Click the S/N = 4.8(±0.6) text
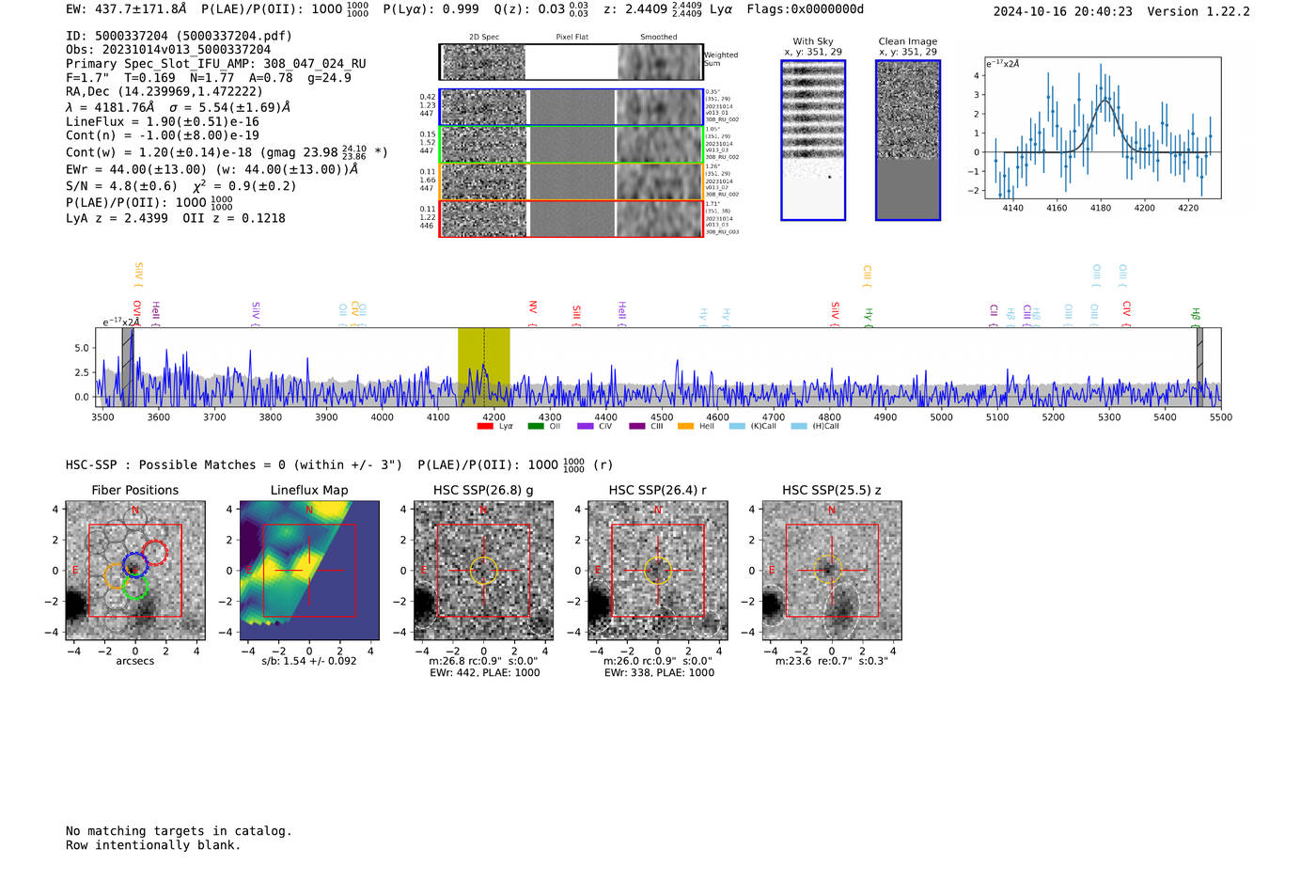1316x896 pixels. click(x=121, y=186)
